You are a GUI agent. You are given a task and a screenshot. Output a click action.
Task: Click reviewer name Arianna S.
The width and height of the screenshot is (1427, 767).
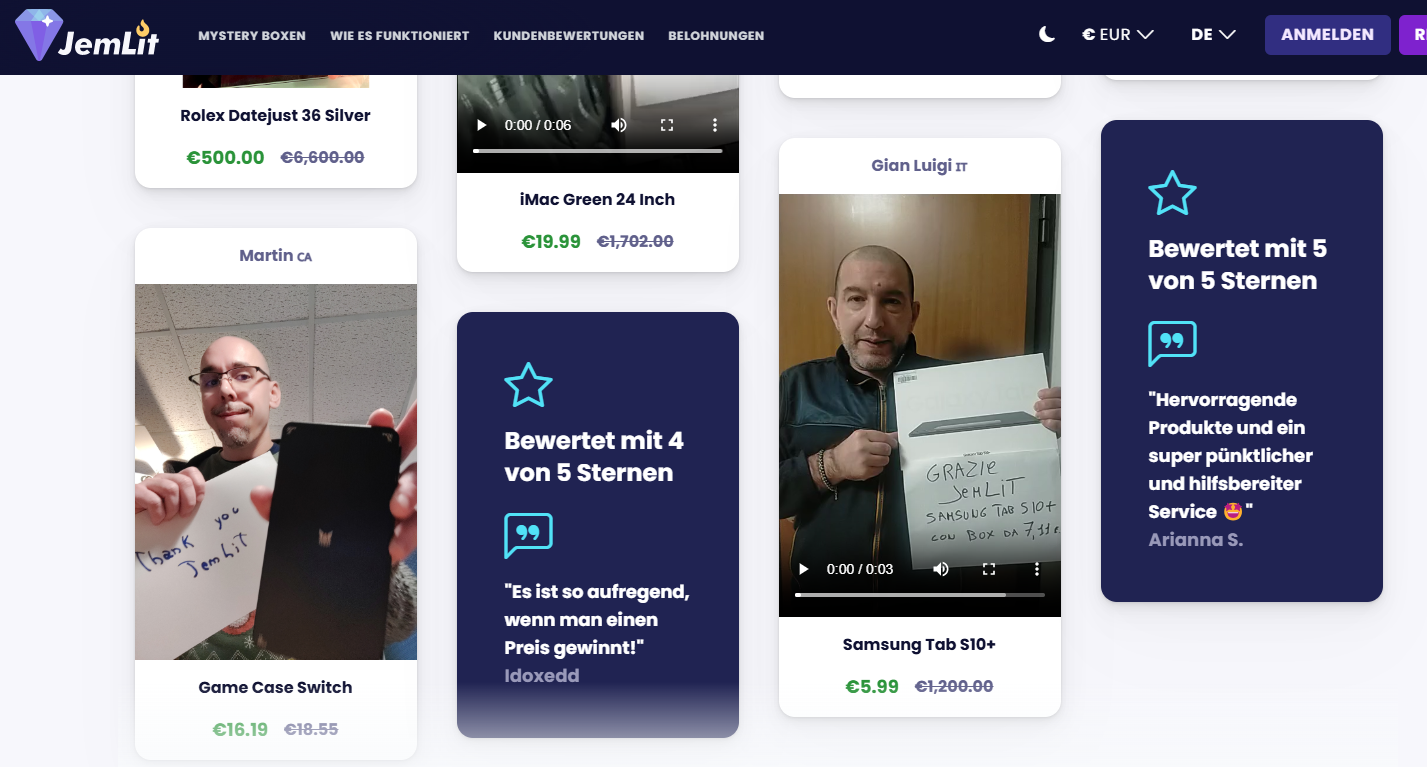coord(1196,540)
